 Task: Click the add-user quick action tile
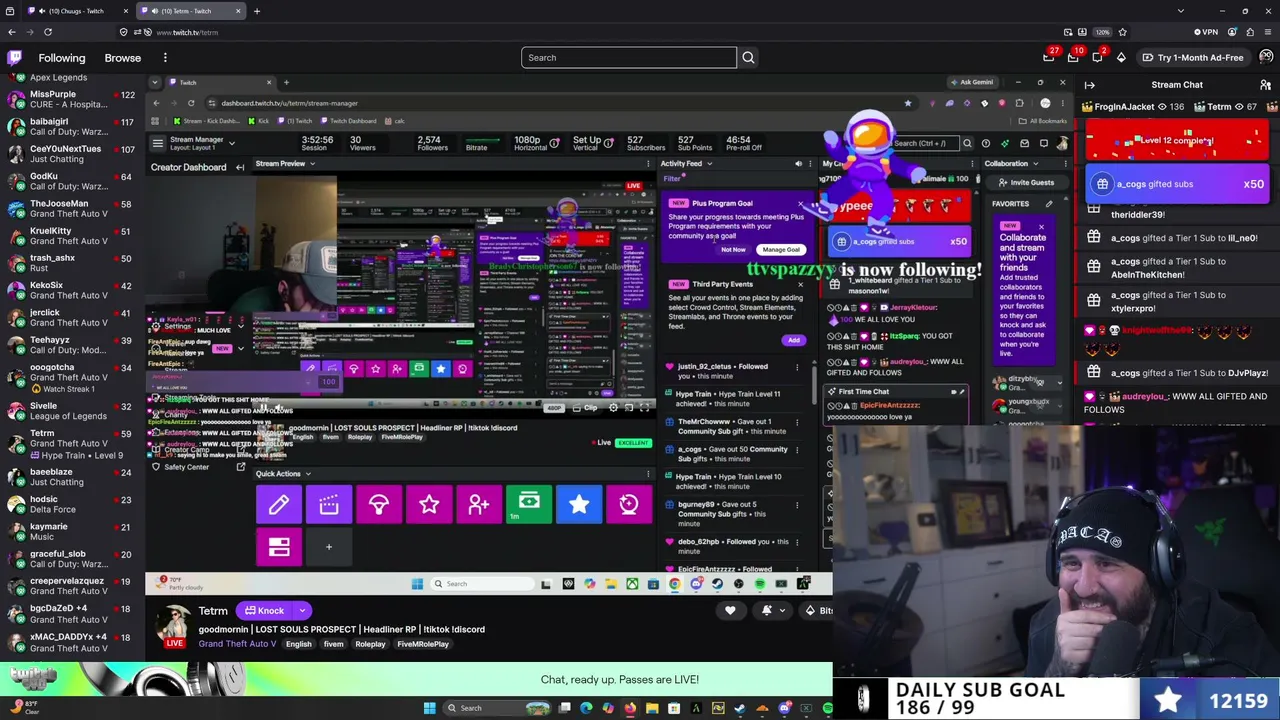[479, 505]
